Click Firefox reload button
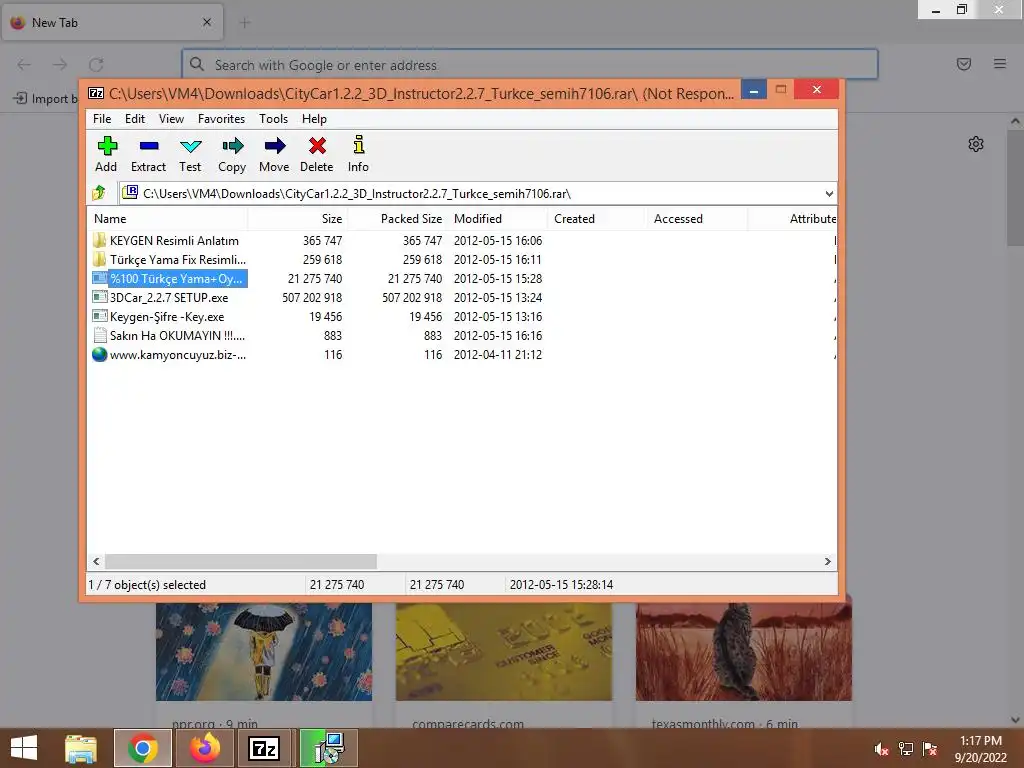 point(96,64)
